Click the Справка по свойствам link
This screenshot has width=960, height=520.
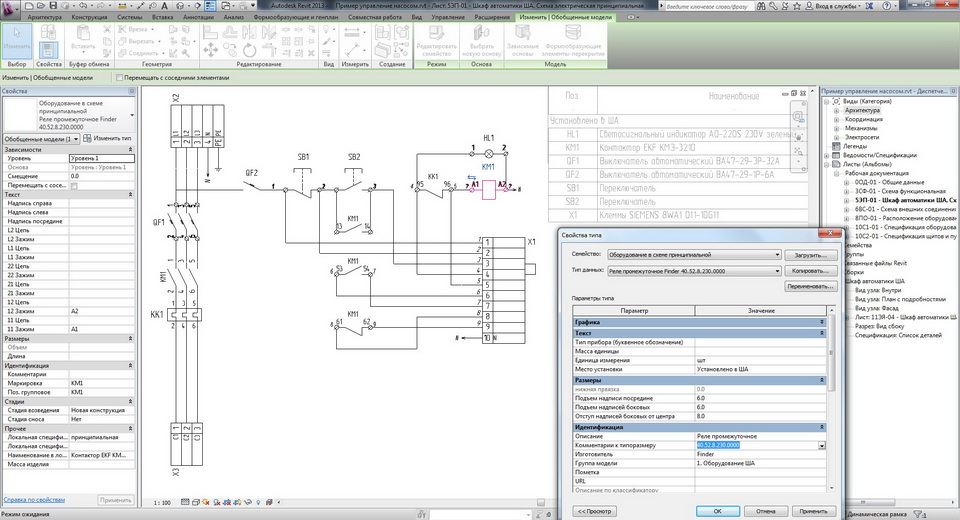pos(34,500)
